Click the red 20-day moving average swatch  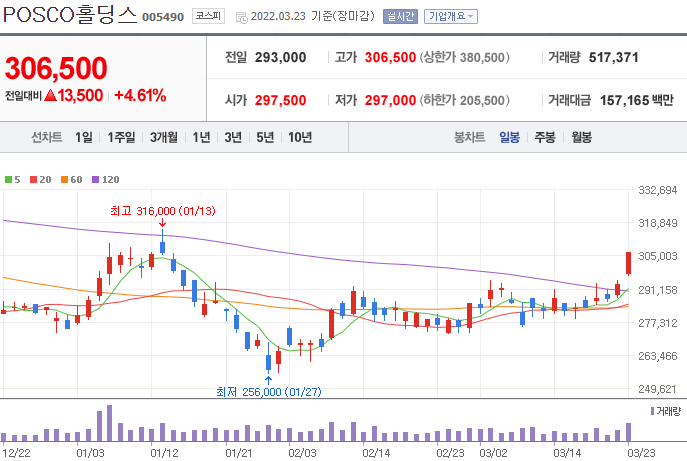coord(34,180)
